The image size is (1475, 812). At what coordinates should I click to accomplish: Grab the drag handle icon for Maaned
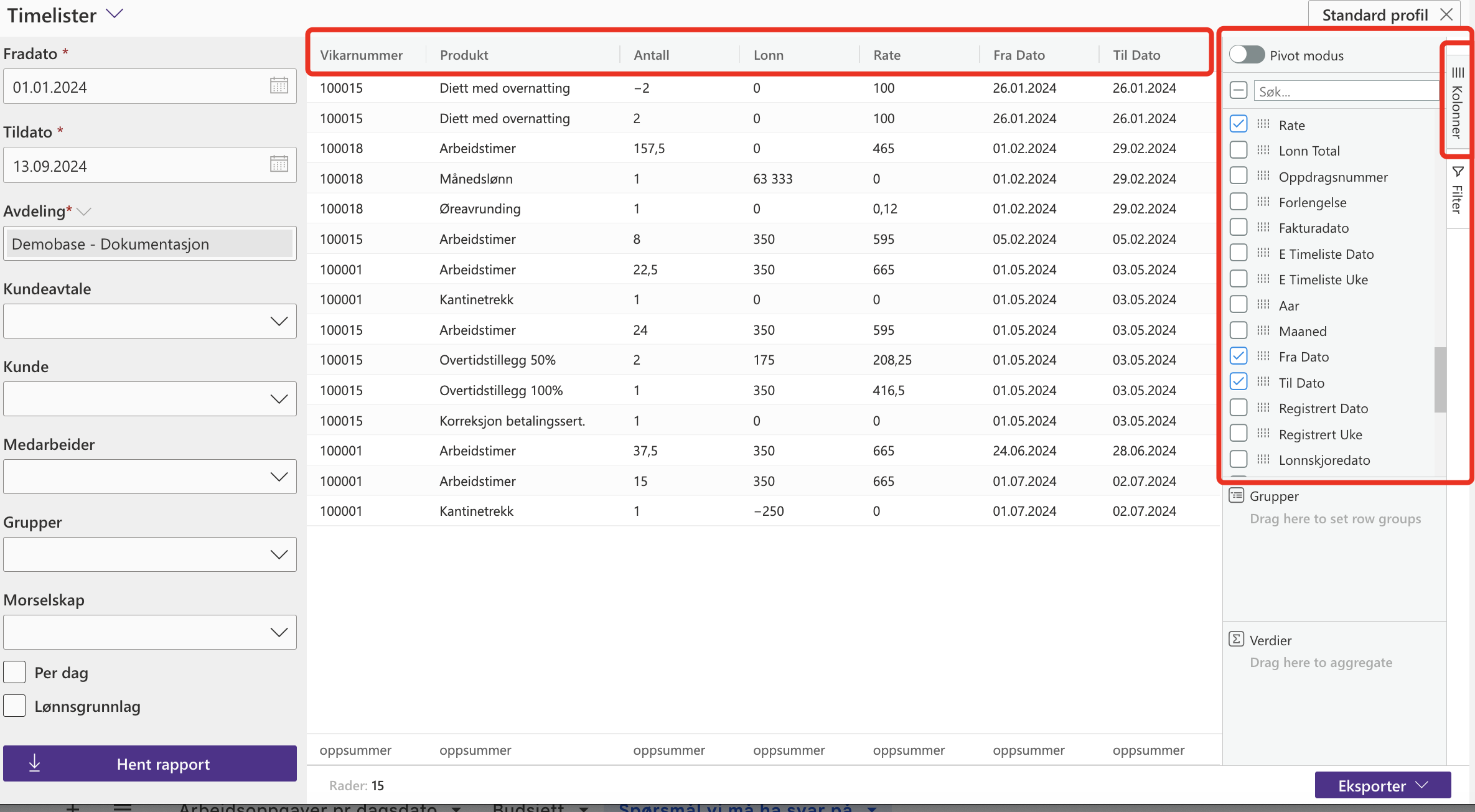click(1263, 330)
